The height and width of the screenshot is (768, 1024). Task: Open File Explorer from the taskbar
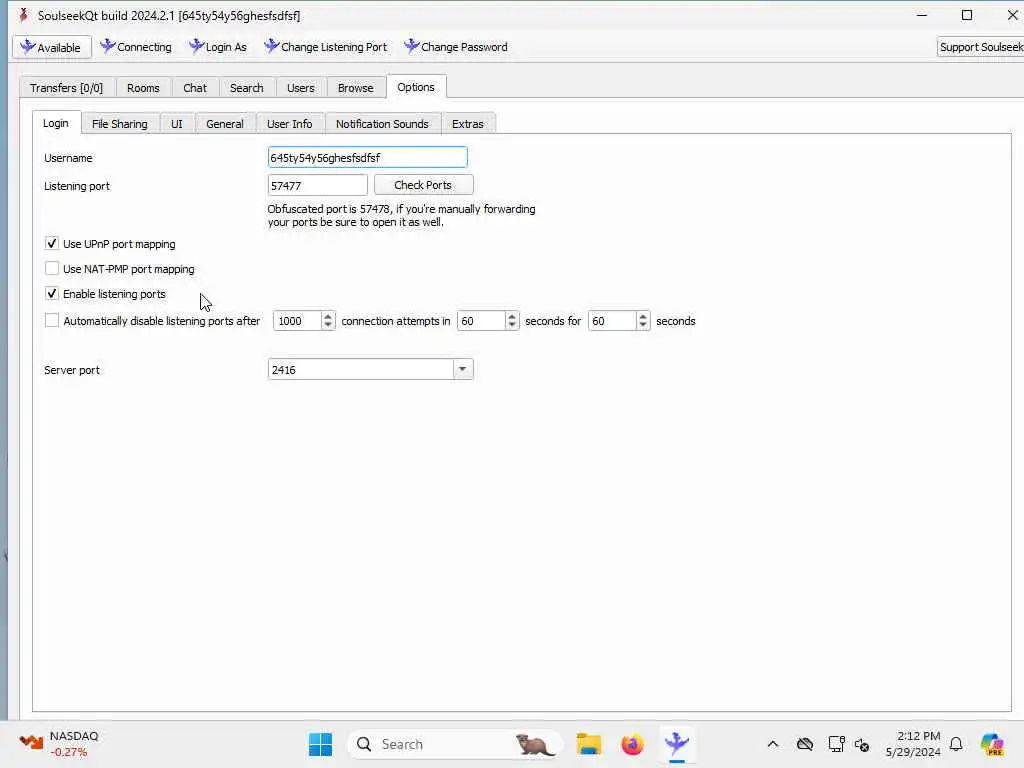tap(588, 744)
